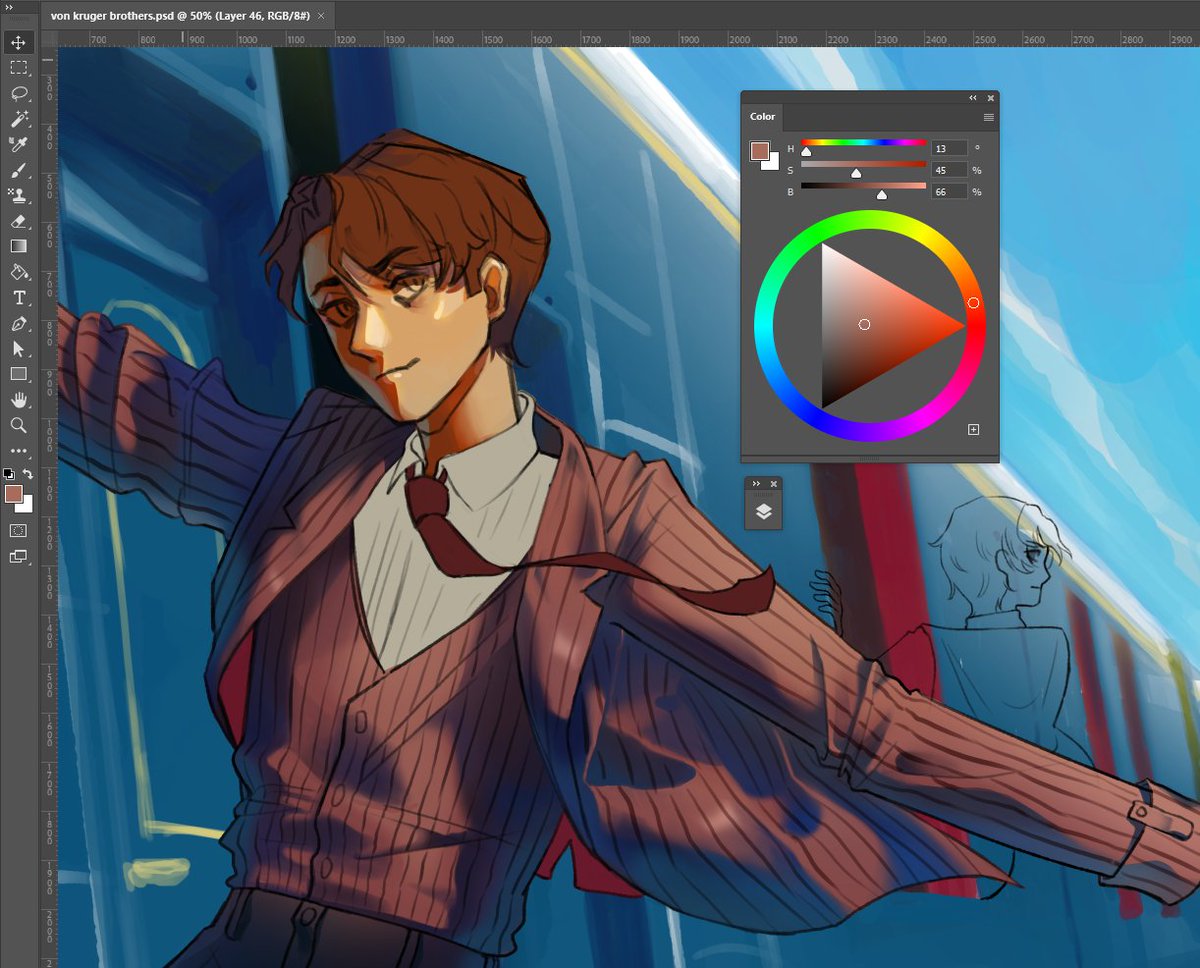This screenshot has width=1200, height=968.
Task: Close the small collapsed layers dock
Action: (773, 483)
